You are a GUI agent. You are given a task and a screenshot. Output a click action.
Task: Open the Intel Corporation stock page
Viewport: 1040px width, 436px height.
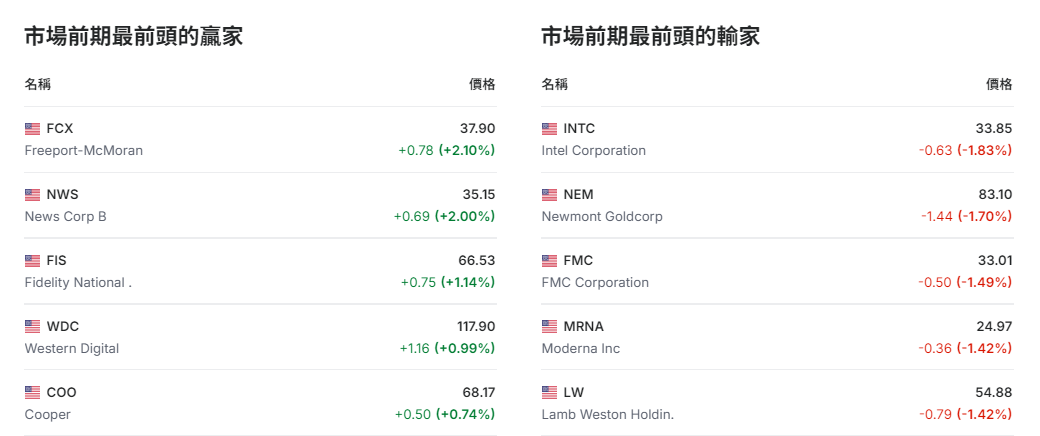594,151
